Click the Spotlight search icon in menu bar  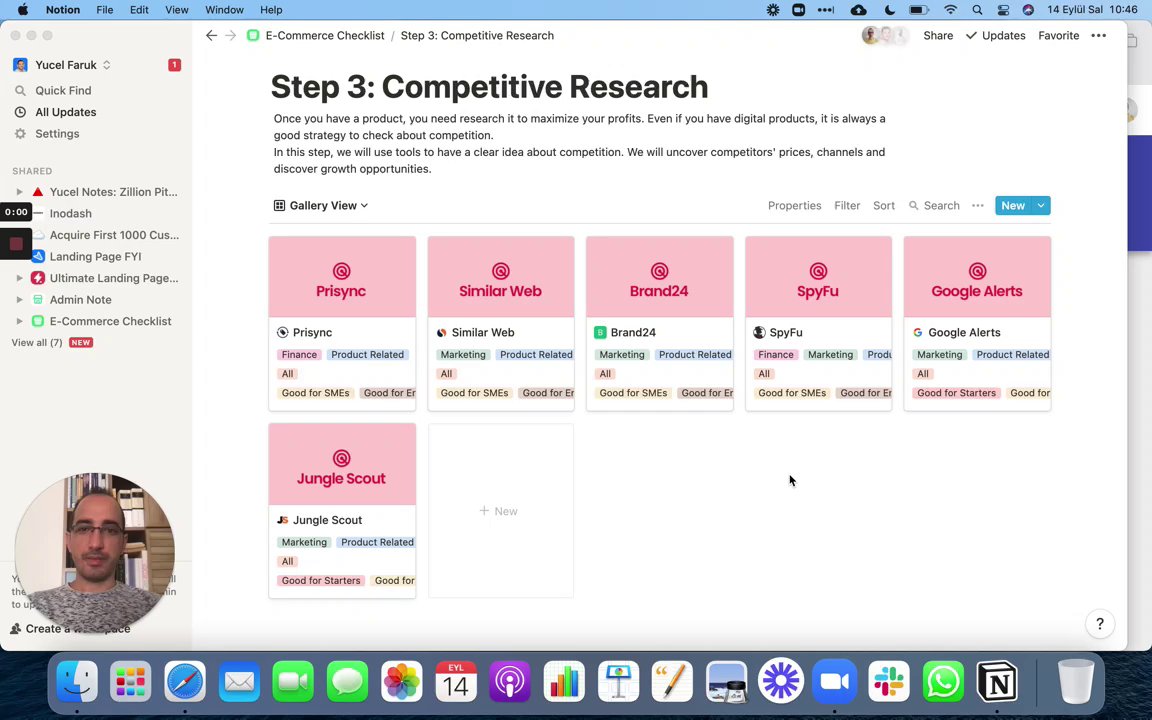[x=977, y=10]
